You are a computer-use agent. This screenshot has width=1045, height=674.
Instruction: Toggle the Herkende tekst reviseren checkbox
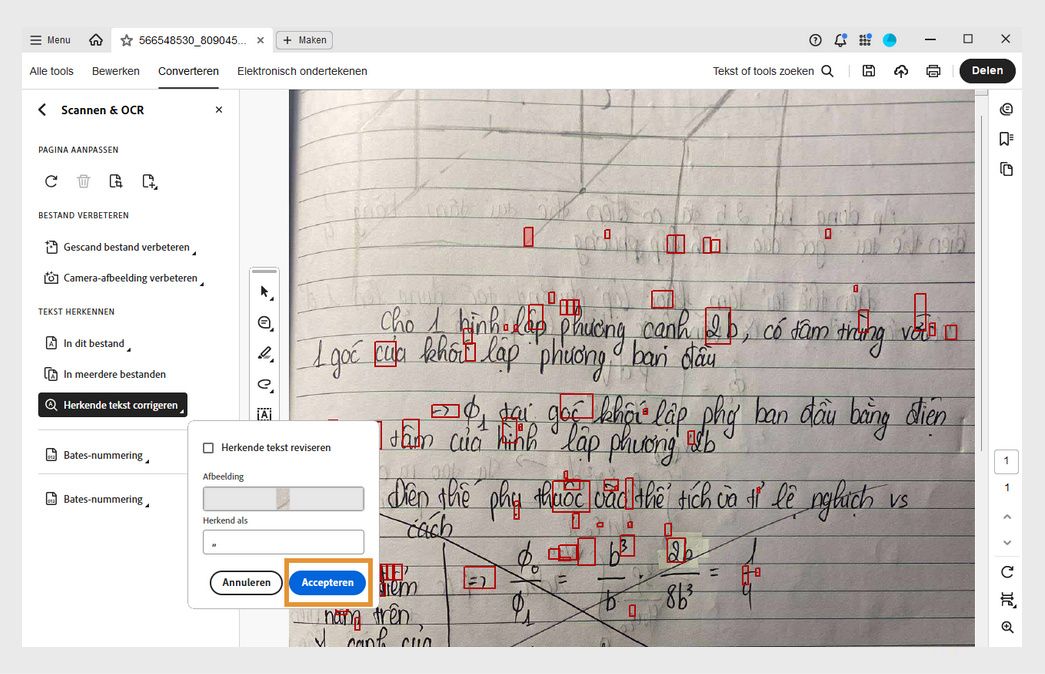(209, 447)
